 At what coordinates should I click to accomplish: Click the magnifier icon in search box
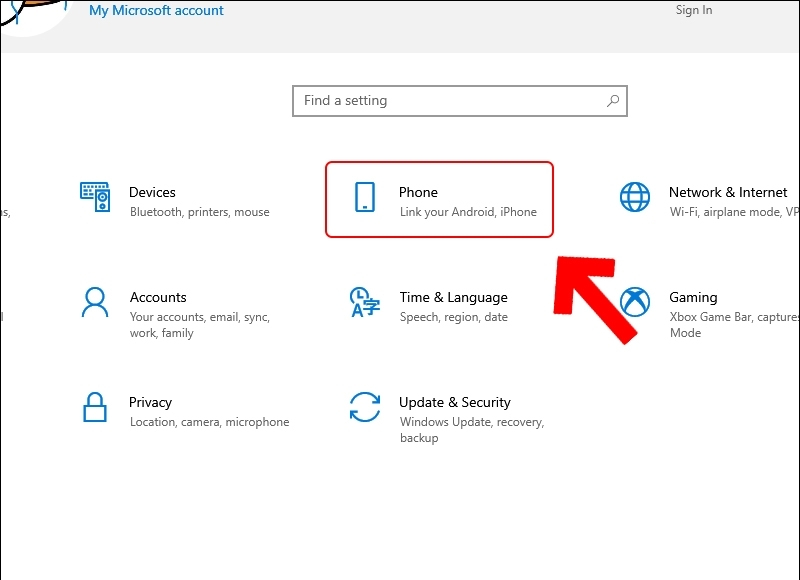[613, 101]
